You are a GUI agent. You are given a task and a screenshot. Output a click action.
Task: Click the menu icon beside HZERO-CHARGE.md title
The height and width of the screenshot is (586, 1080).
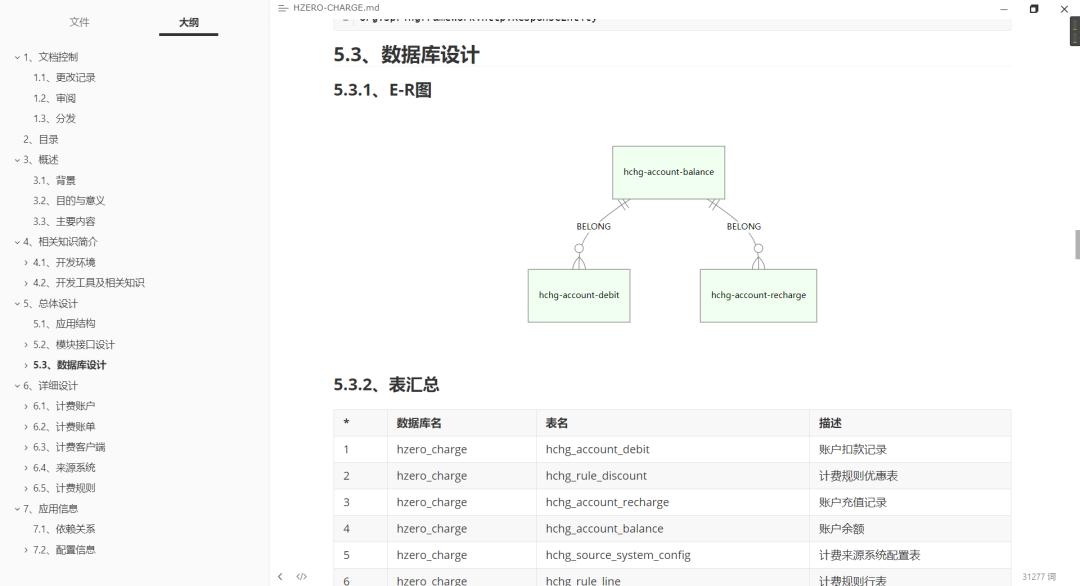[x=284, y=8]
